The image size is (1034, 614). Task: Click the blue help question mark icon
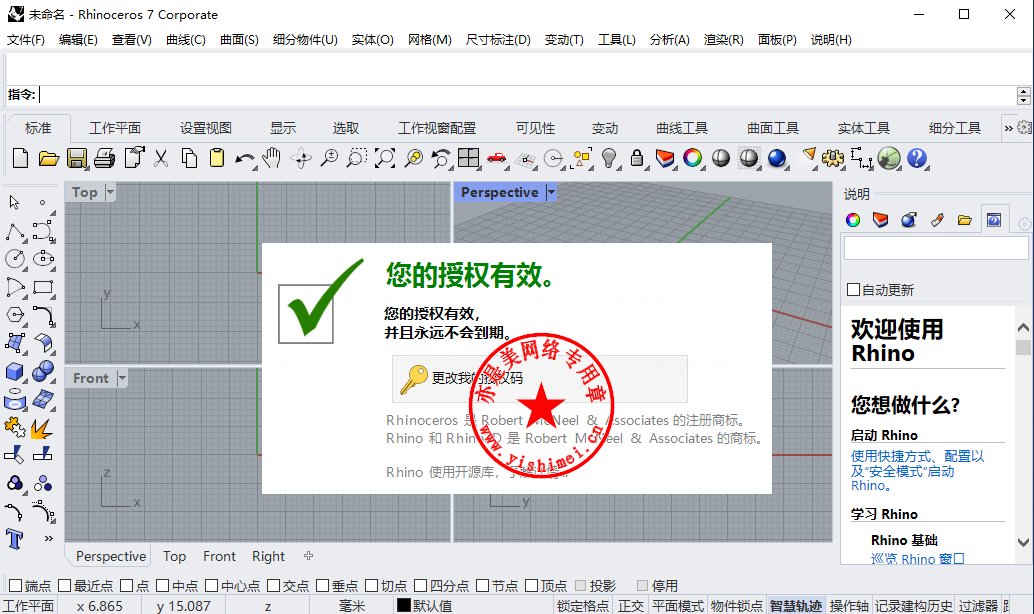[917, 158]
